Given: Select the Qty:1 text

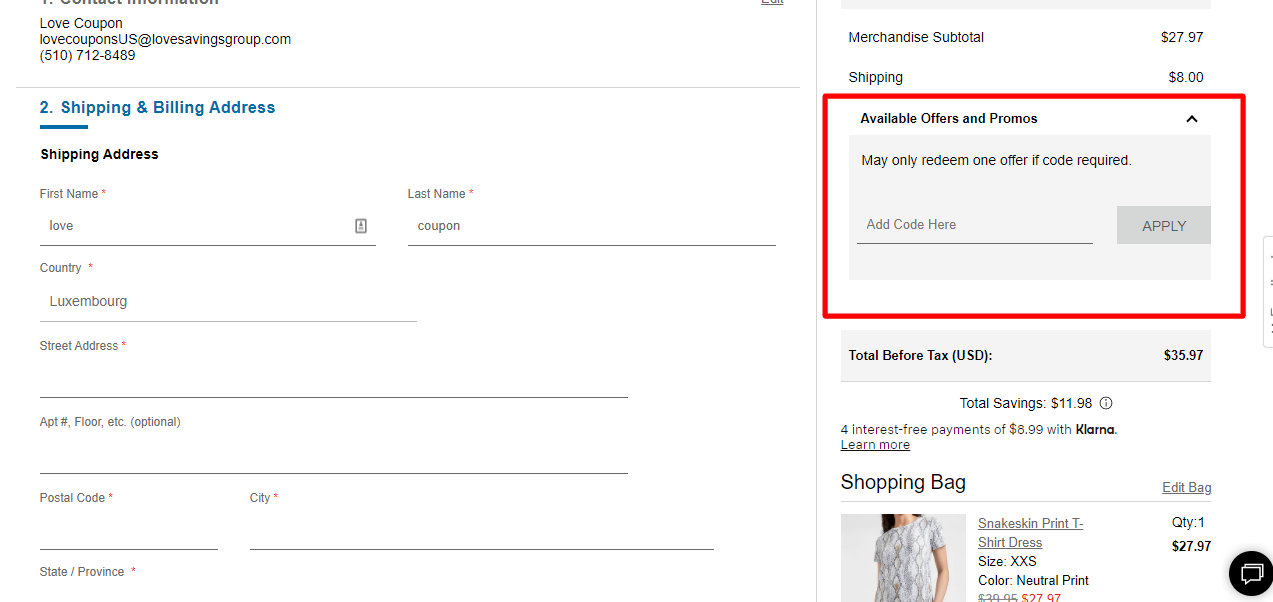Looking at the screenshot, I should (x=1188, y=522).
